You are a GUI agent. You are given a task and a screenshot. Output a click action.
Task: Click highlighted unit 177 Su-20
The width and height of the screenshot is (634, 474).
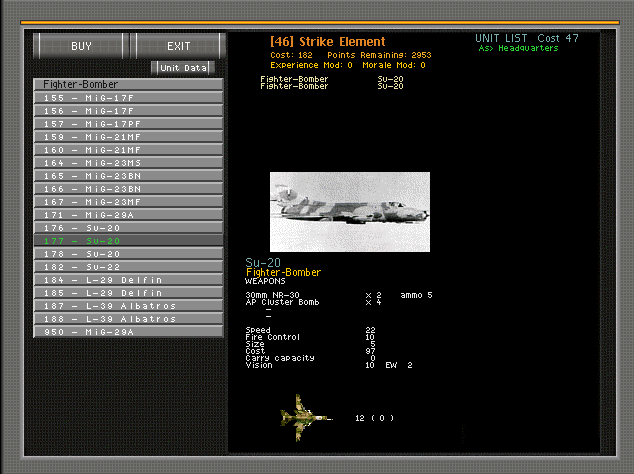(128, 240)
